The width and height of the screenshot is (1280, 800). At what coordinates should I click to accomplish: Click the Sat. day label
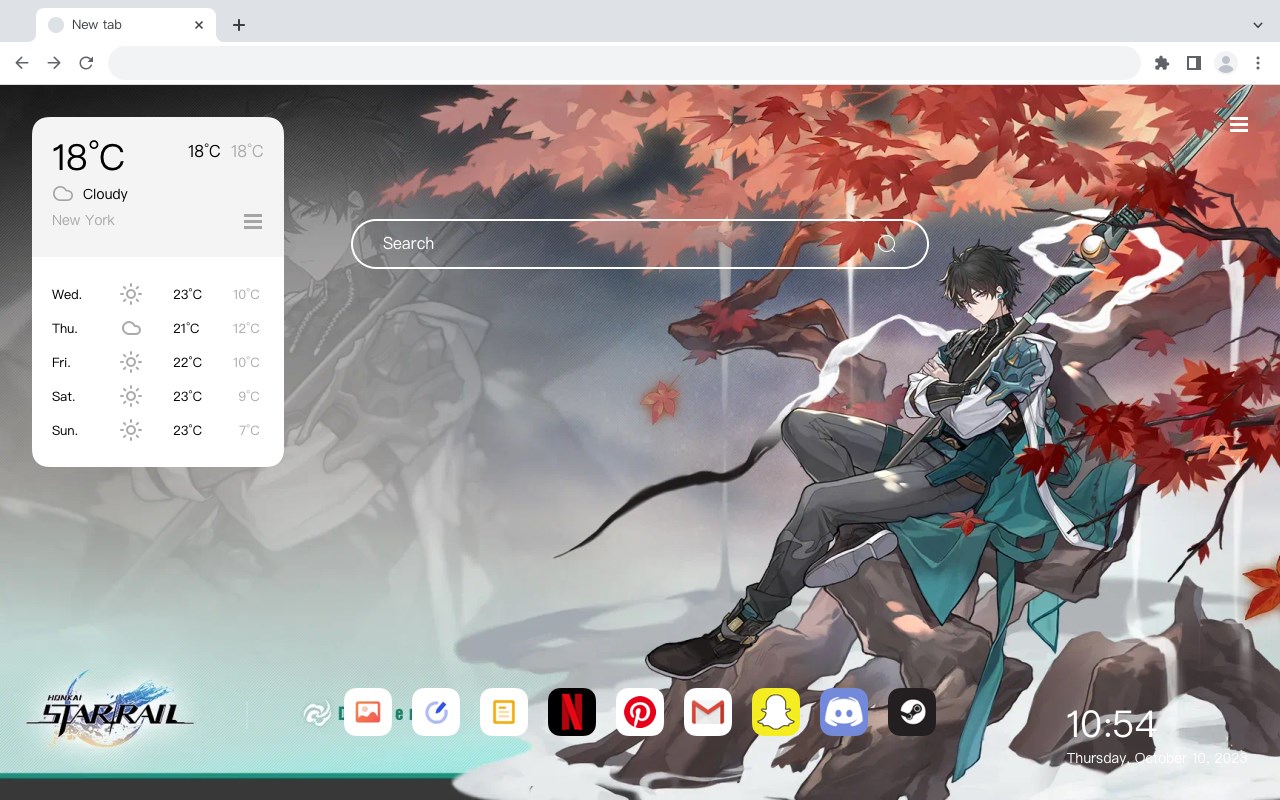pos(64,397)
